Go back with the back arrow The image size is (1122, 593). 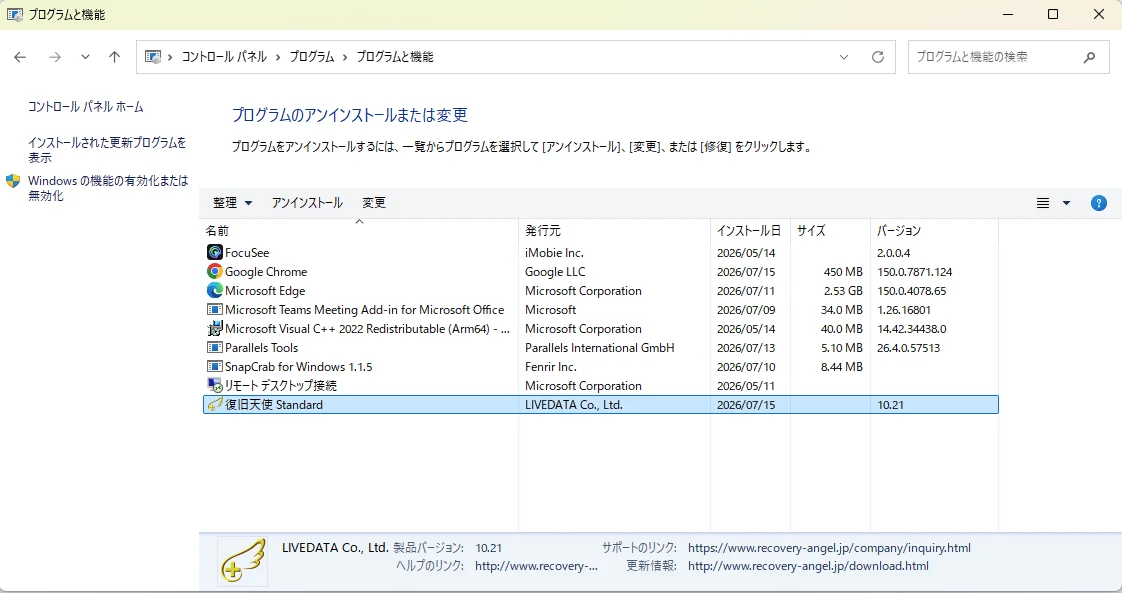(x=20, y=57)
